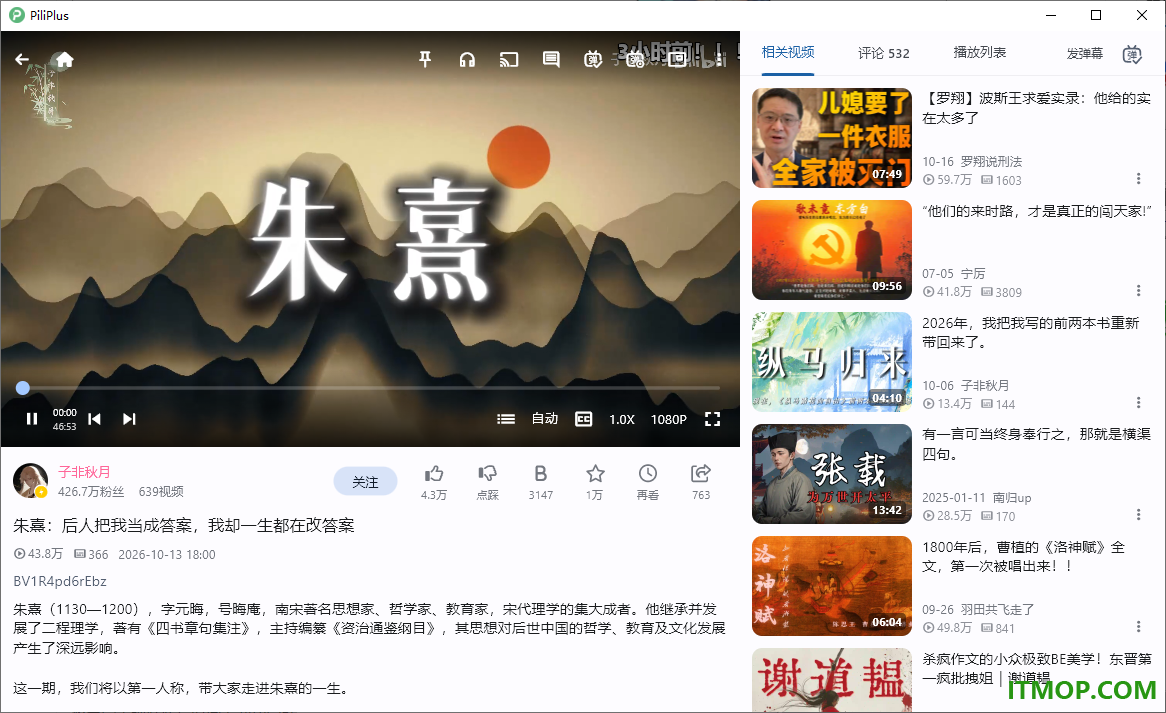Select the video ID BV1R4pd6rEbz
Viewport: 1166px width, 713px height.
[x=60, y=581]
